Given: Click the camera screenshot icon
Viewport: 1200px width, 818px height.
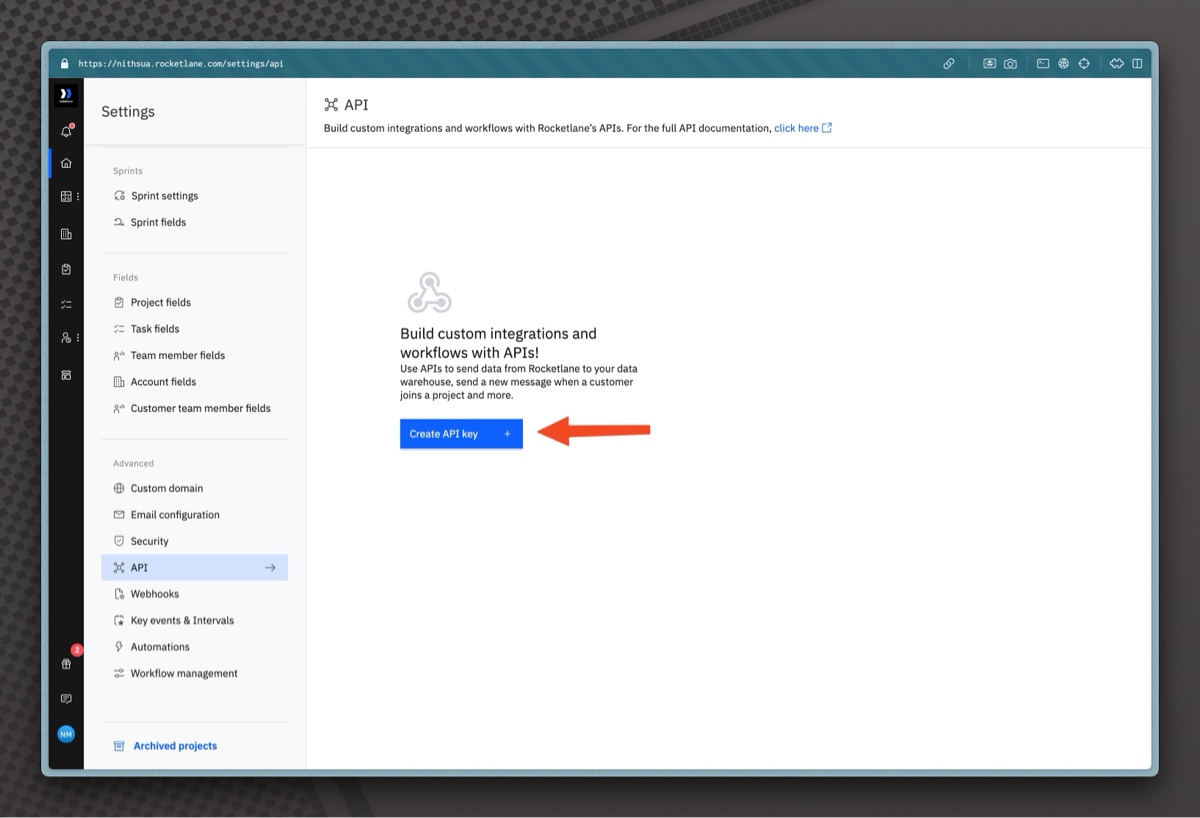Looking at the screenshot, I should pyautogui.click(x=1010, y=63).
